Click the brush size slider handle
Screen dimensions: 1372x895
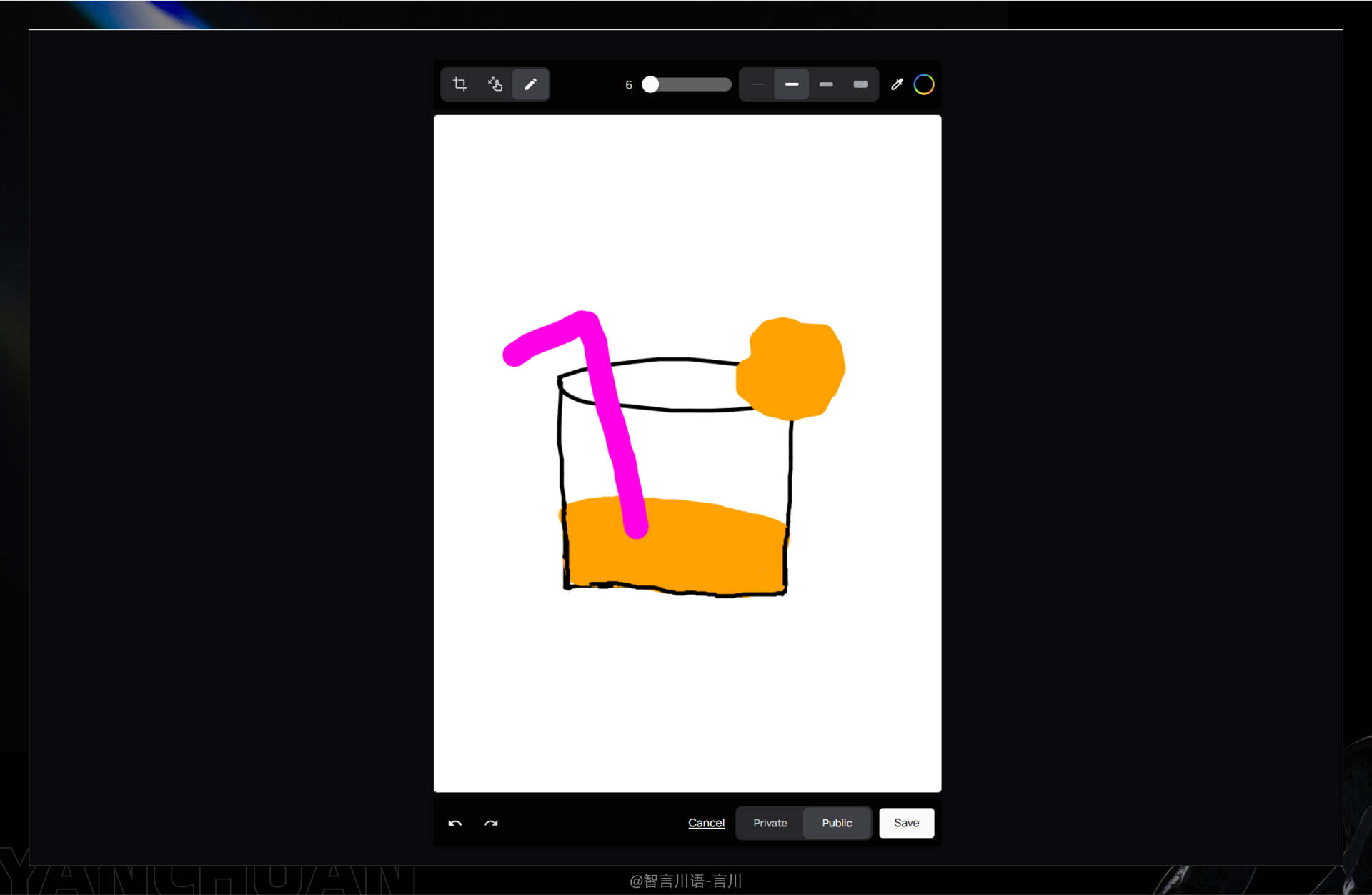pos(650,84)
